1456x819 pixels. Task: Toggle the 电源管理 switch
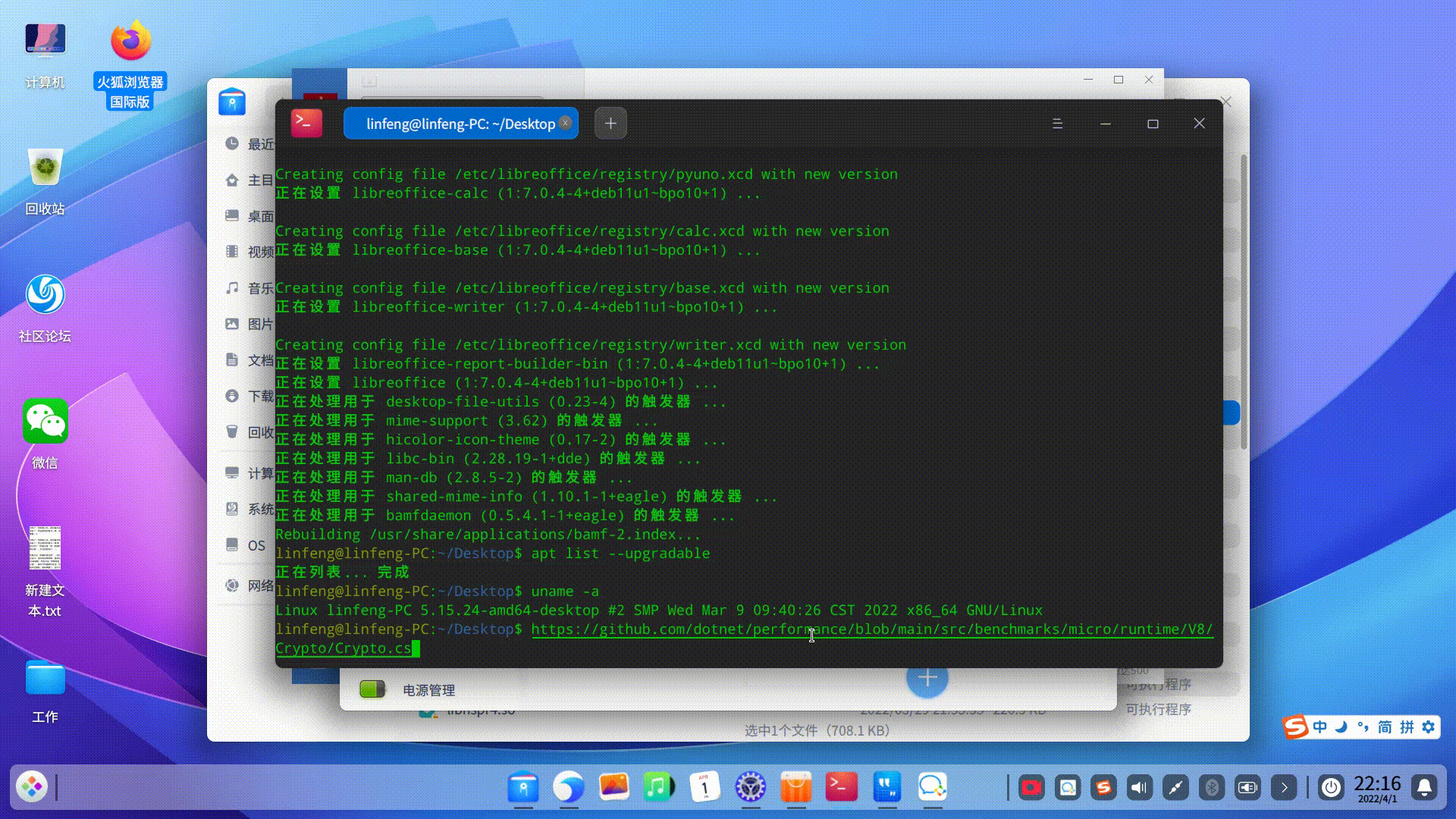click(x=372, y=689)
